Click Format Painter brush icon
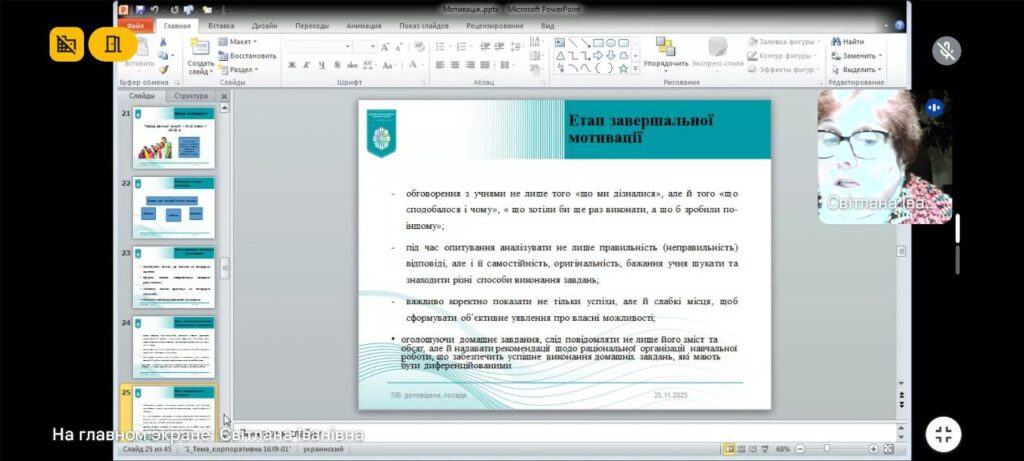Screen dimensions: 1024x461 (163, 70)
